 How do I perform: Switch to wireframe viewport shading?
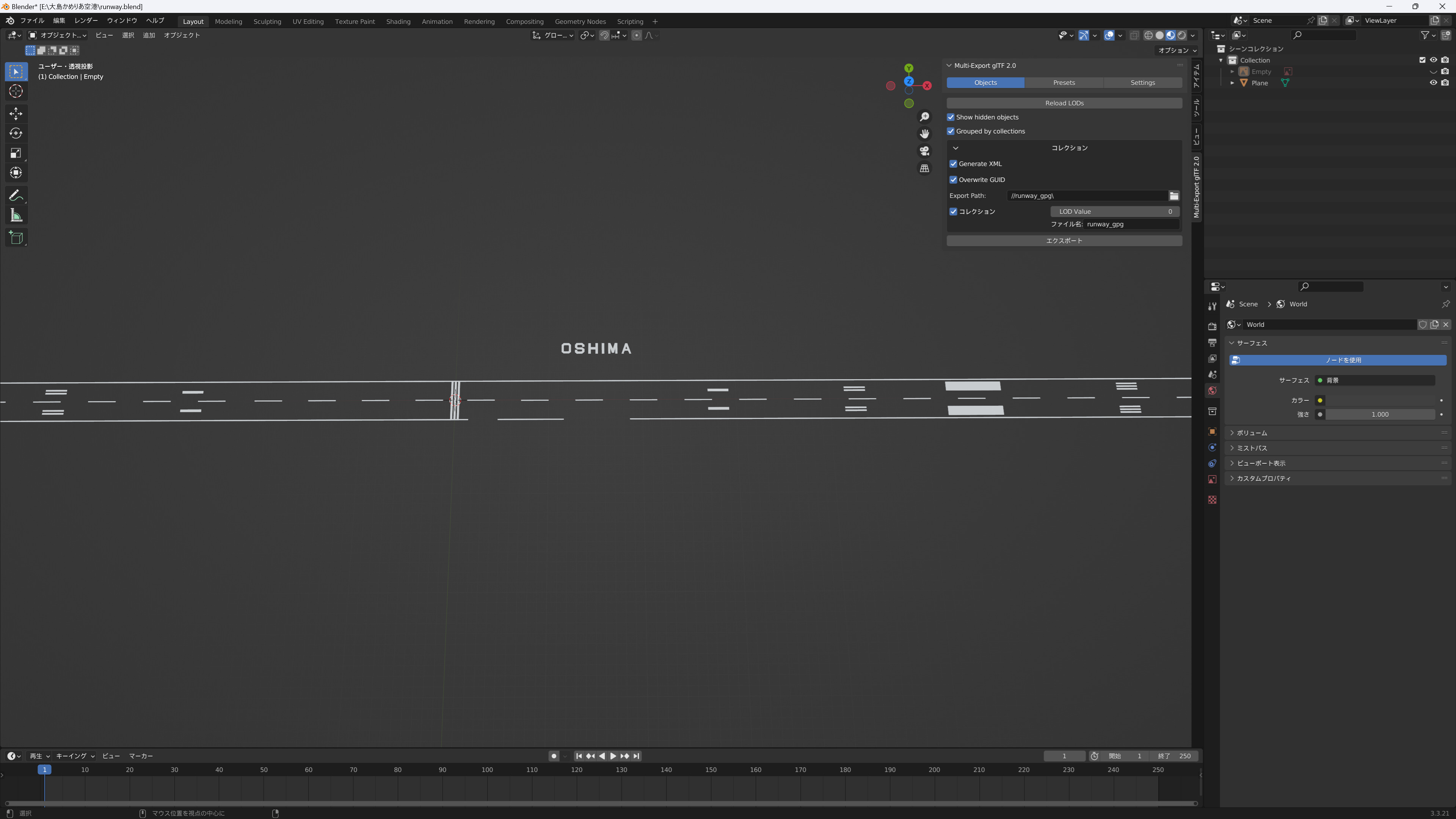(1148, 35)
